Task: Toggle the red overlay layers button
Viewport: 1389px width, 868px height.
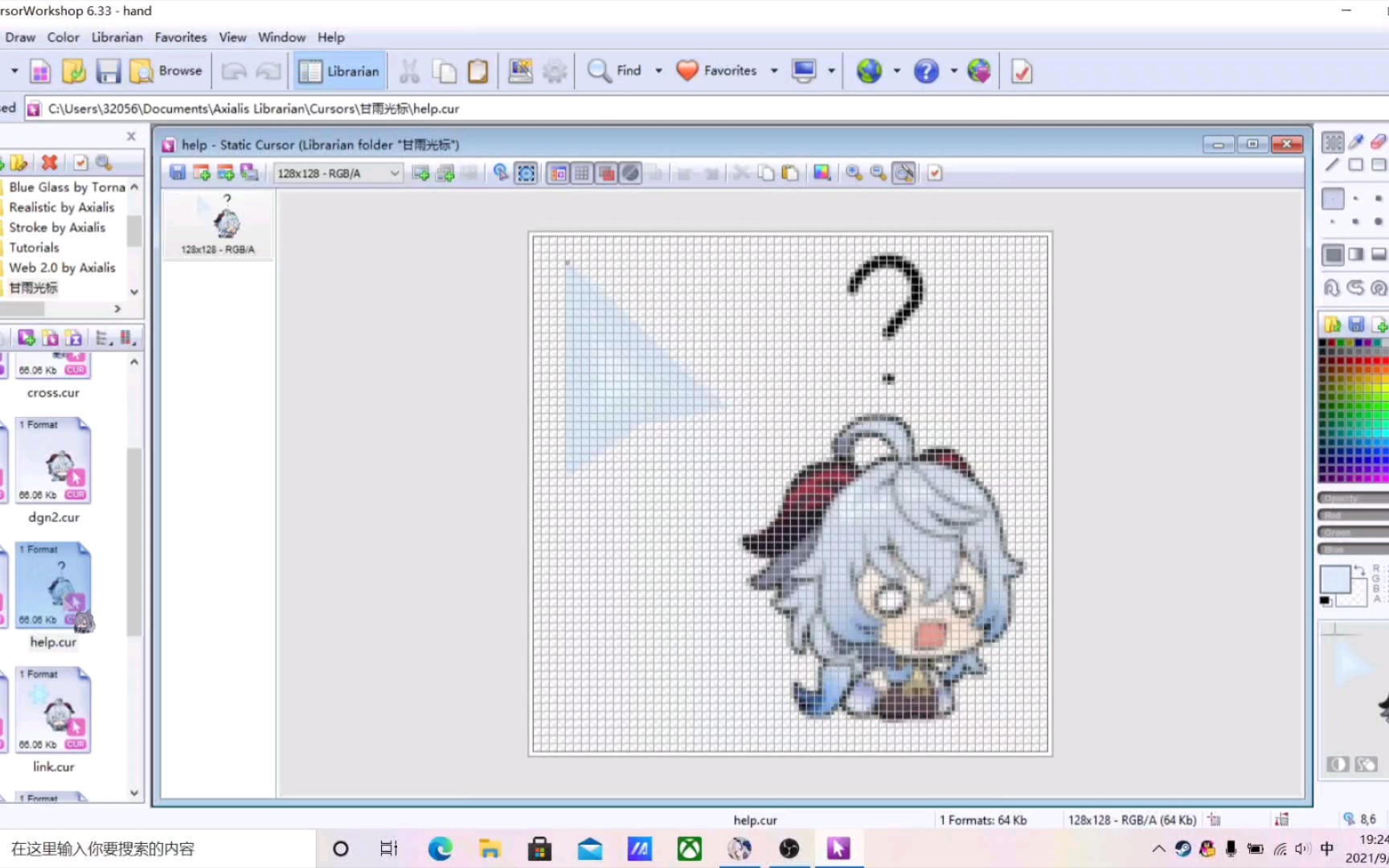Action: coord(607,173)
